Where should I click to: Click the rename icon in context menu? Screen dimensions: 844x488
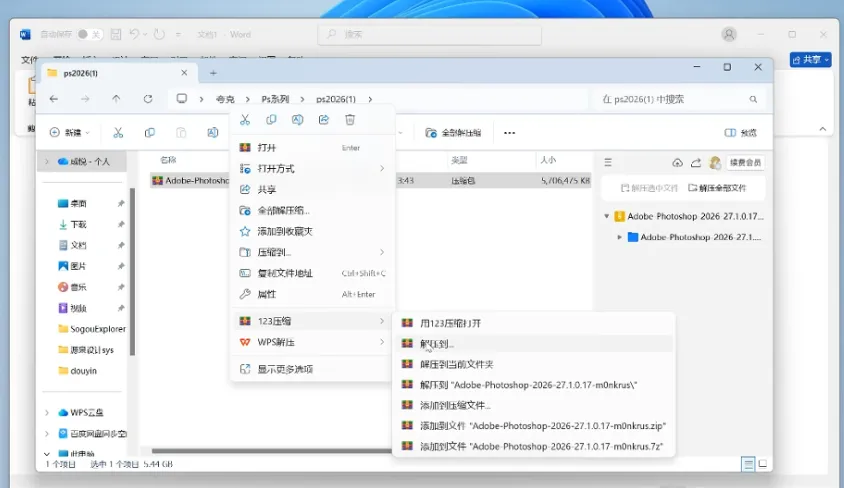pyautogui.click(x=297, y=120)
